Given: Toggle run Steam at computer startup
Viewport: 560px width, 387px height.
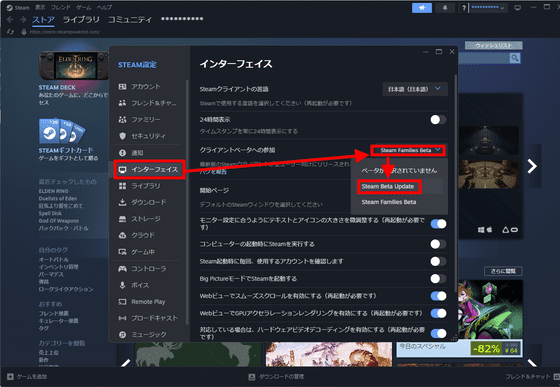Looking at the screenshot, I should (438, 244).
